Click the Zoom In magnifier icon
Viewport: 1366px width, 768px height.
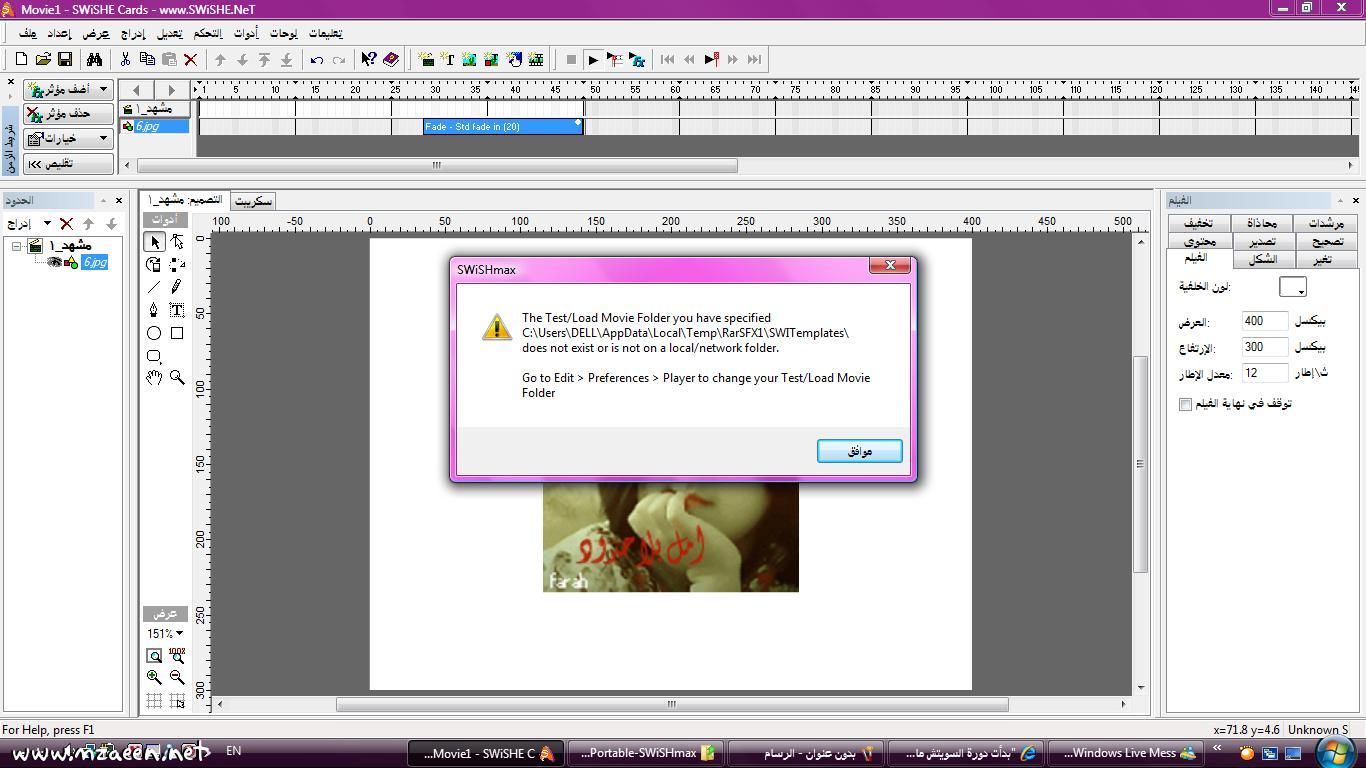154,677
